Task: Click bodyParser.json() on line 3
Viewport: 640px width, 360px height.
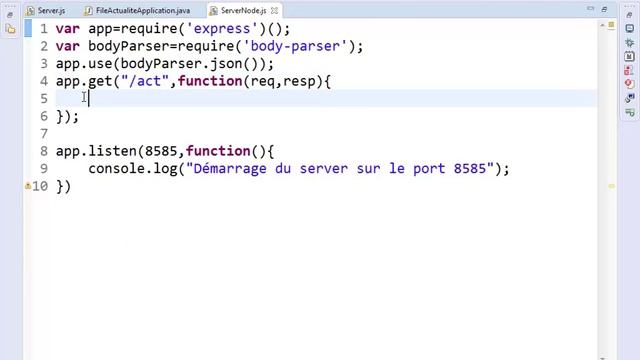Action: (x=189, y=64)
